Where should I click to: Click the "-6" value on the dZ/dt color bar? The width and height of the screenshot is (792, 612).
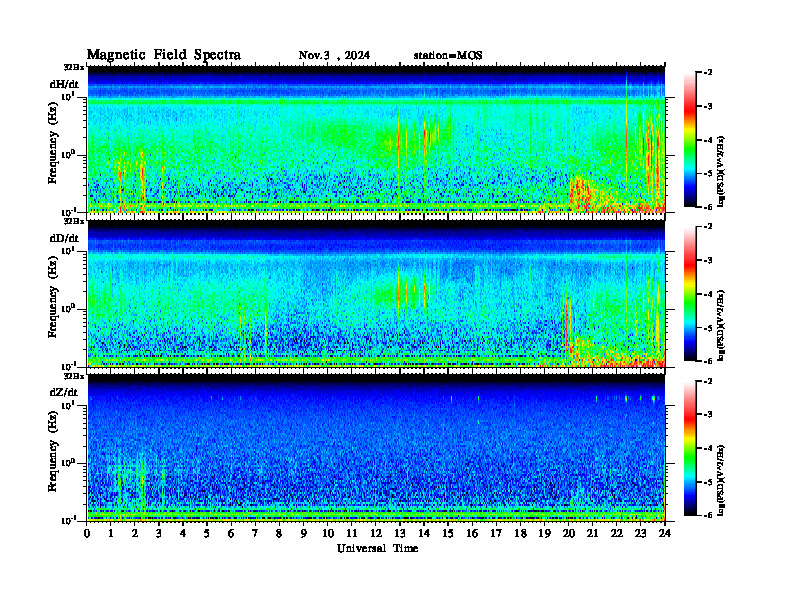coord(708,515)
